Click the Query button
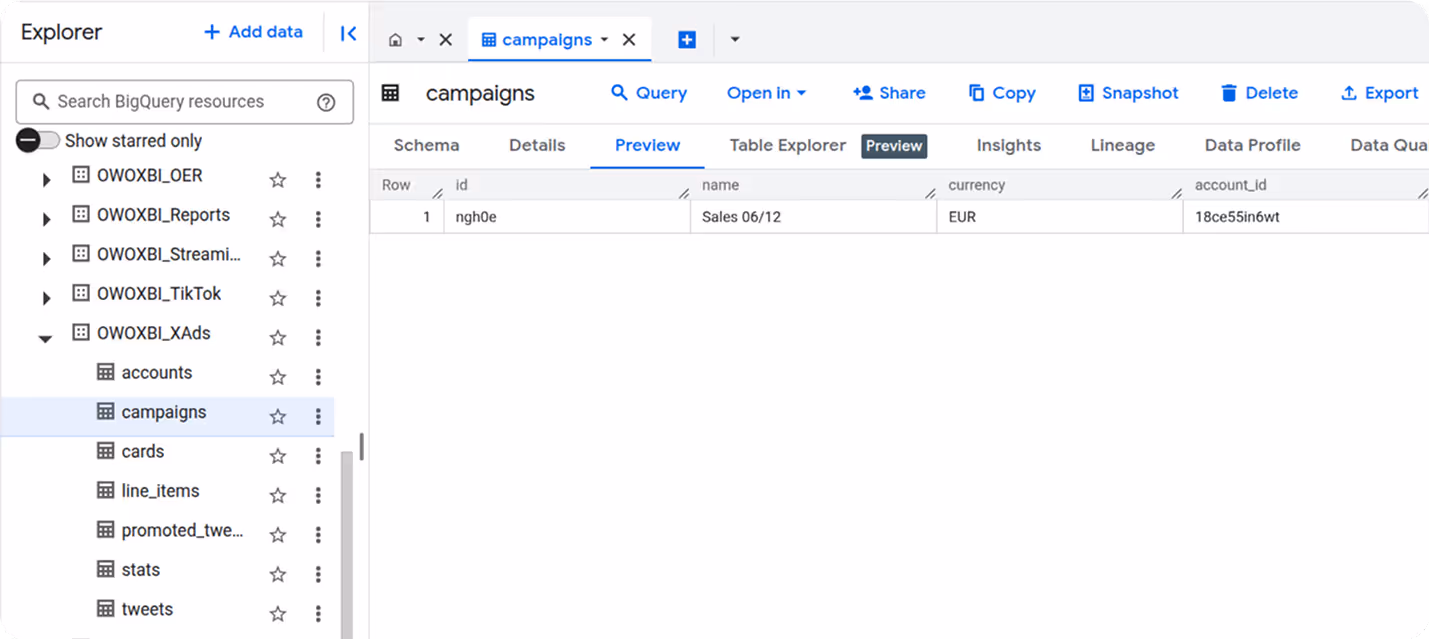Viewport: 1429px width, 639px height. pyautogui.click(x=649, y=93)
